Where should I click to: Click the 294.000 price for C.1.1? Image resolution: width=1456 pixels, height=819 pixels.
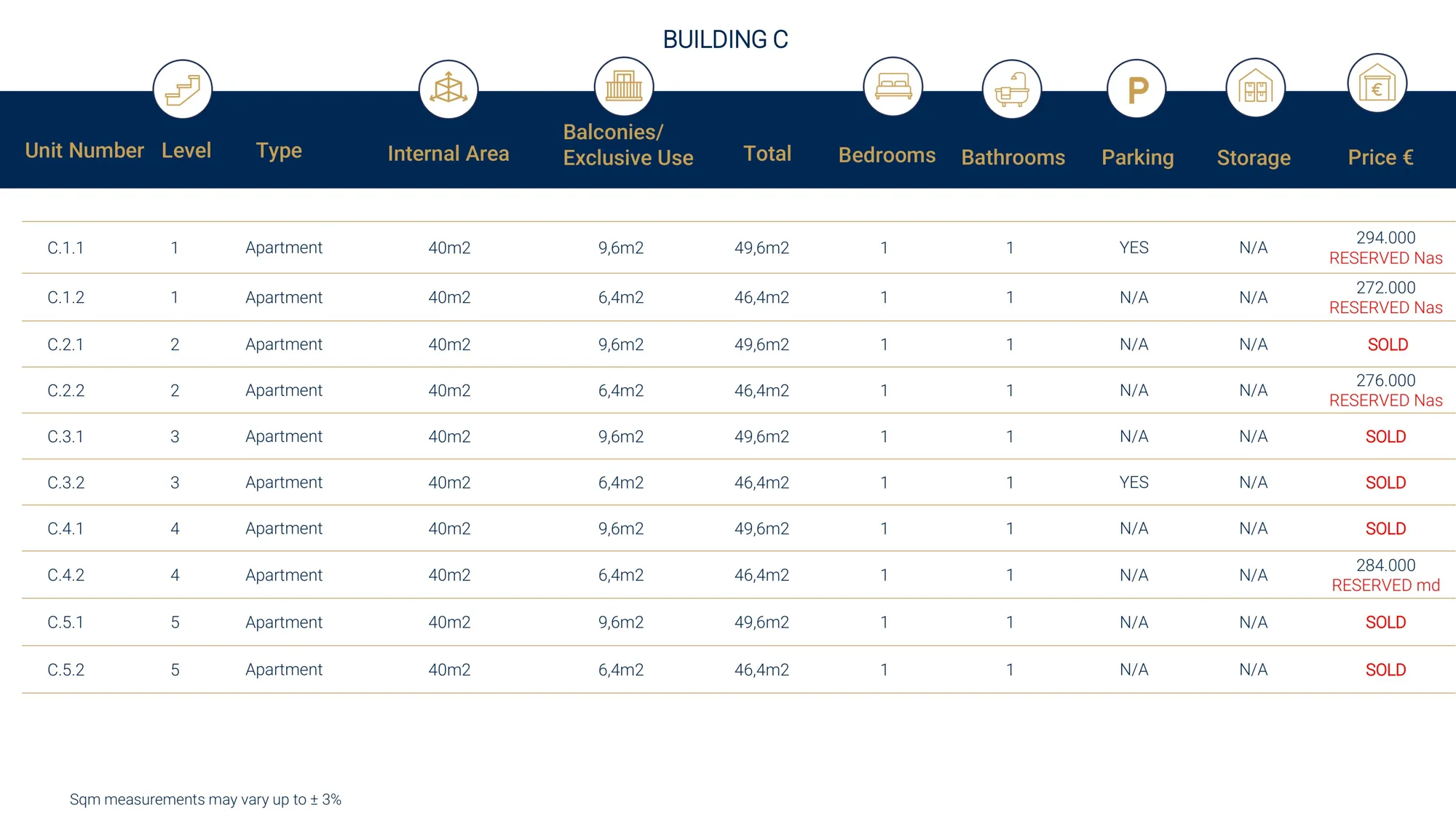(1386, 237)
